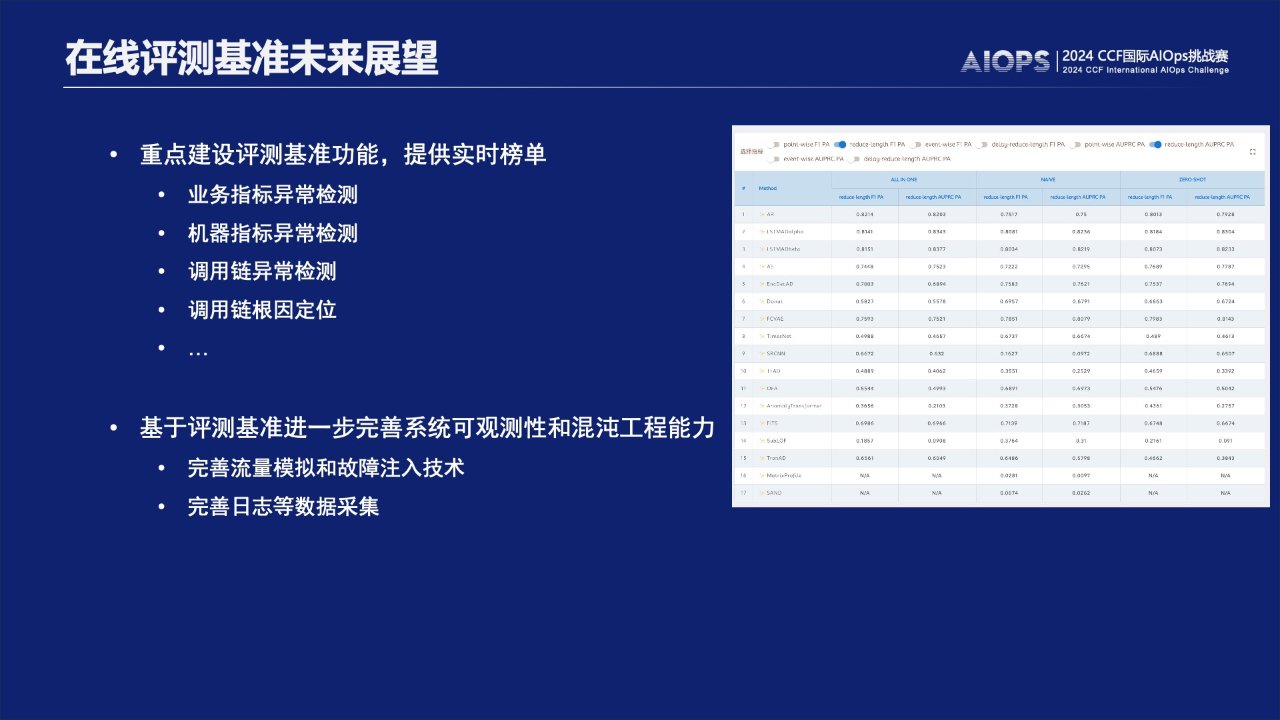Select the ZERO-SHOT column group header

point(1192,179)
